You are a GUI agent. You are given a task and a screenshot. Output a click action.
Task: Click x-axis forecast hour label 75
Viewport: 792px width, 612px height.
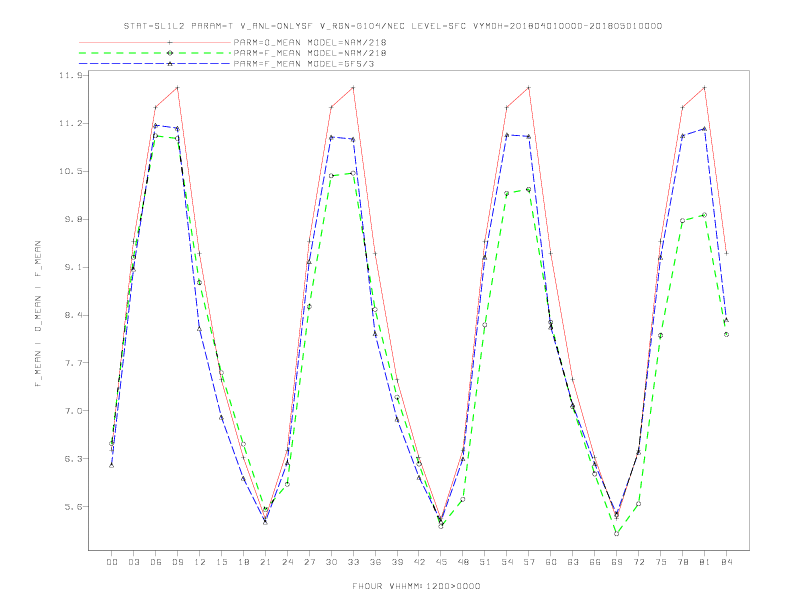(661, 562)
